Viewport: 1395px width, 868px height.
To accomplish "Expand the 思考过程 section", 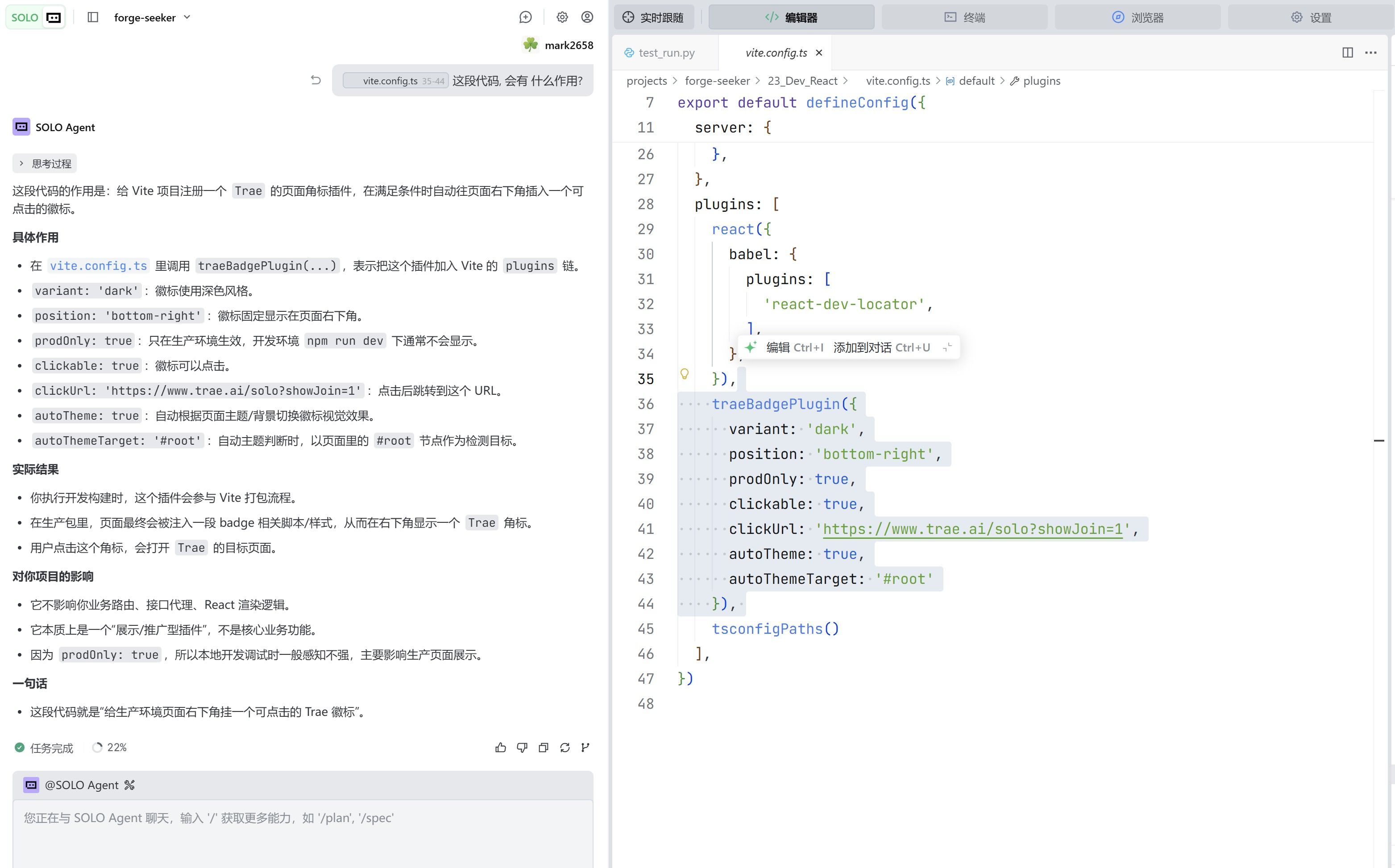I will click(x=45, y=164).
